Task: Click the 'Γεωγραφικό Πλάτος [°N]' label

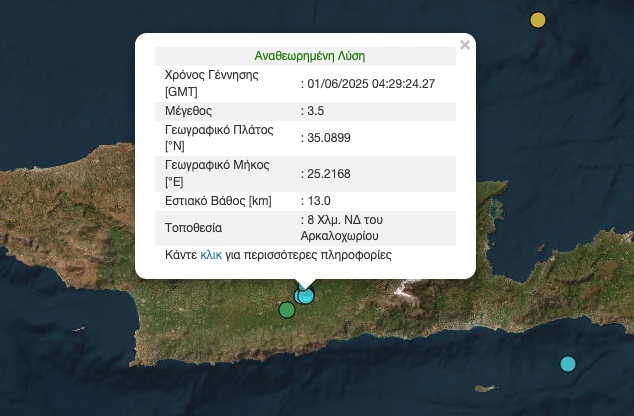Action: [219, 138]
